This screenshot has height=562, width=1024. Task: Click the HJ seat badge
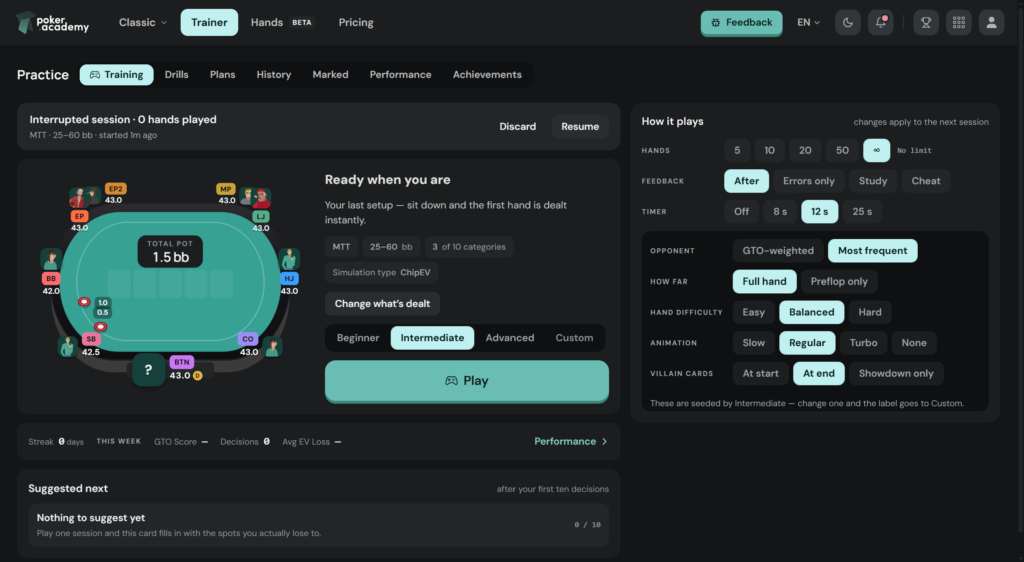coord(289,278)
